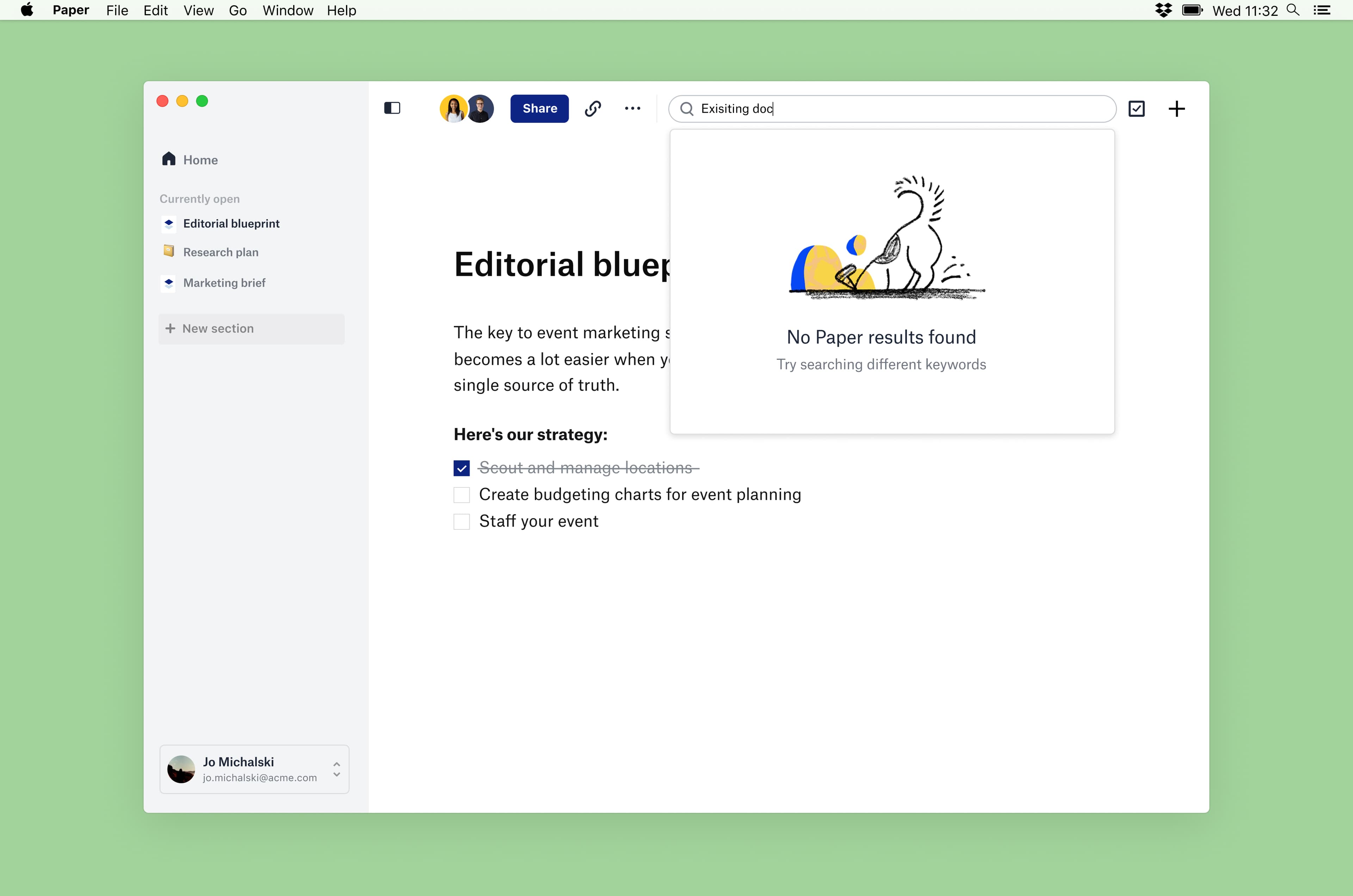This screenshot has height=896, width=1353.
Task: Open Spotlight search in menu bar
Action: click(x=1292, y=10)
